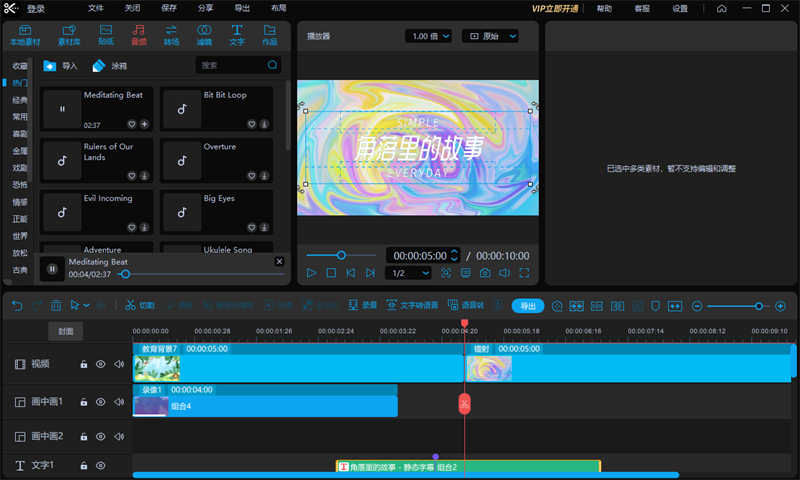Click the 录音 record audio button
Image resolution: width=800 pixels, height=480 pixels.
(362, 305)
